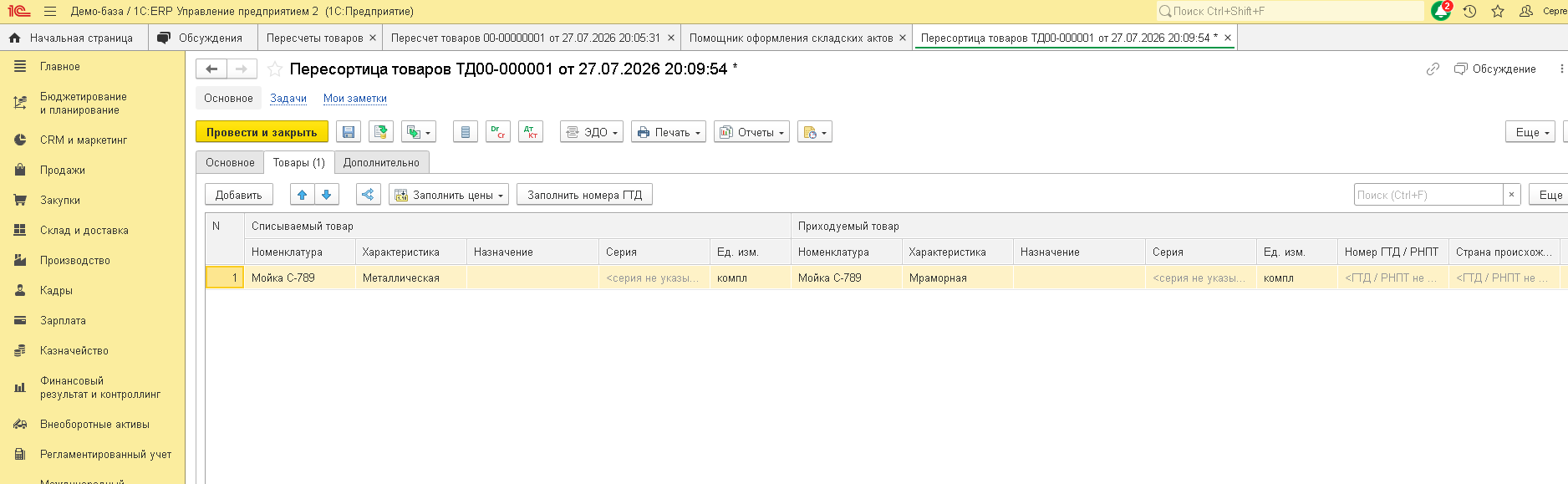The height and width of the screenshot is (484, 1568).
Task: Copy the document link with the chain icon
Action: tap(1433, 69)
